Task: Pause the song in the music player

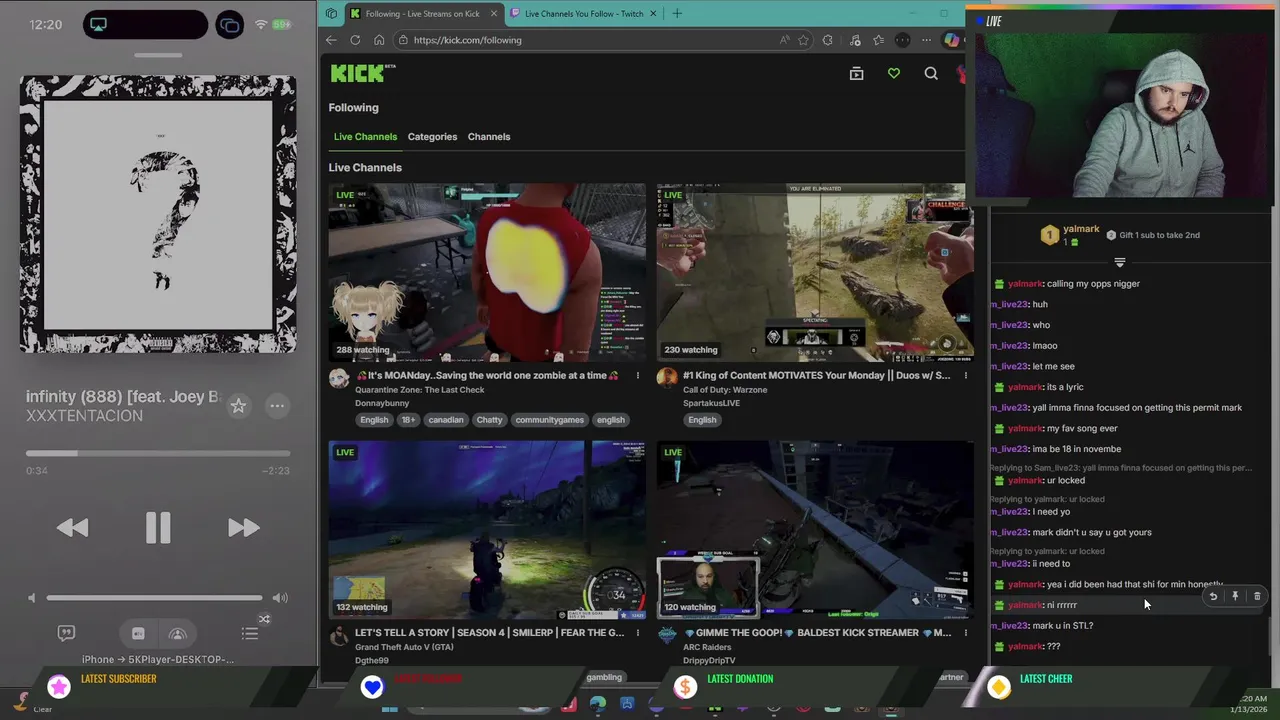Action: click(x=158, y=527)
